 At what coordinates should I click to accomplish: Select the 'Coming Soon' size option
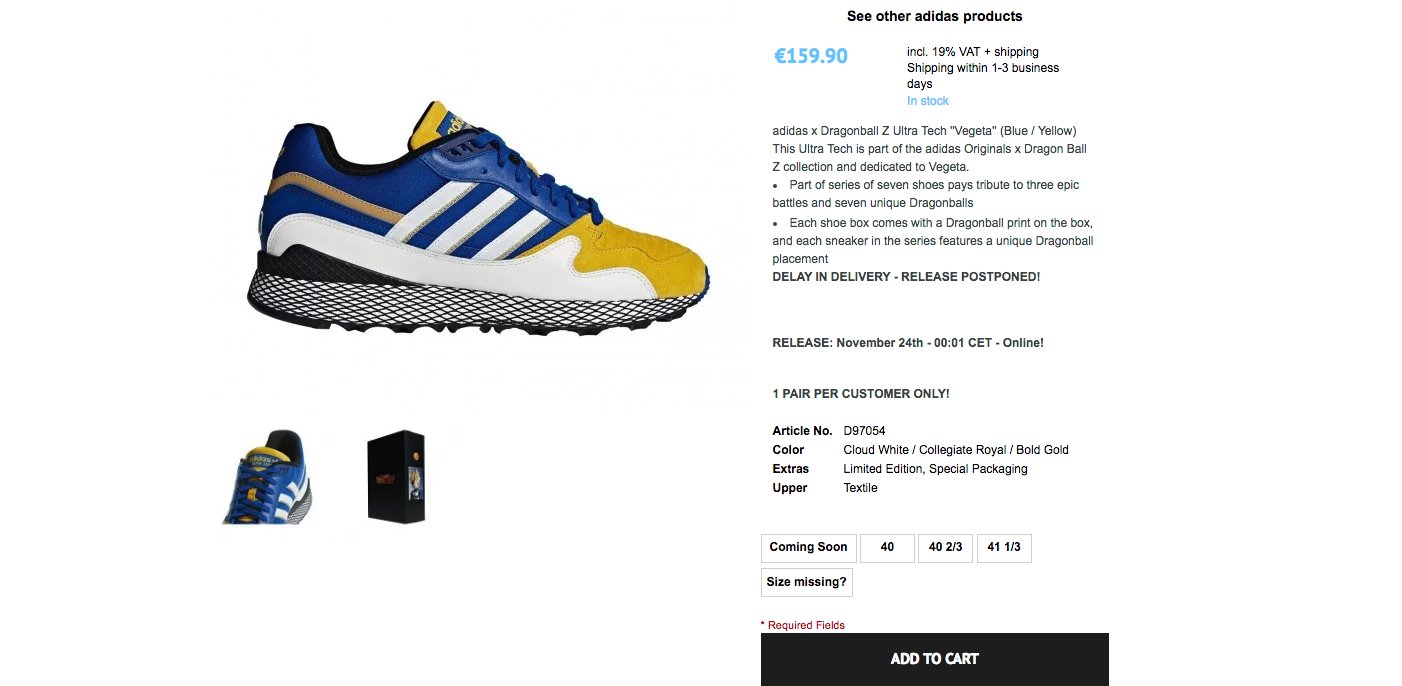tap(808, 548)
